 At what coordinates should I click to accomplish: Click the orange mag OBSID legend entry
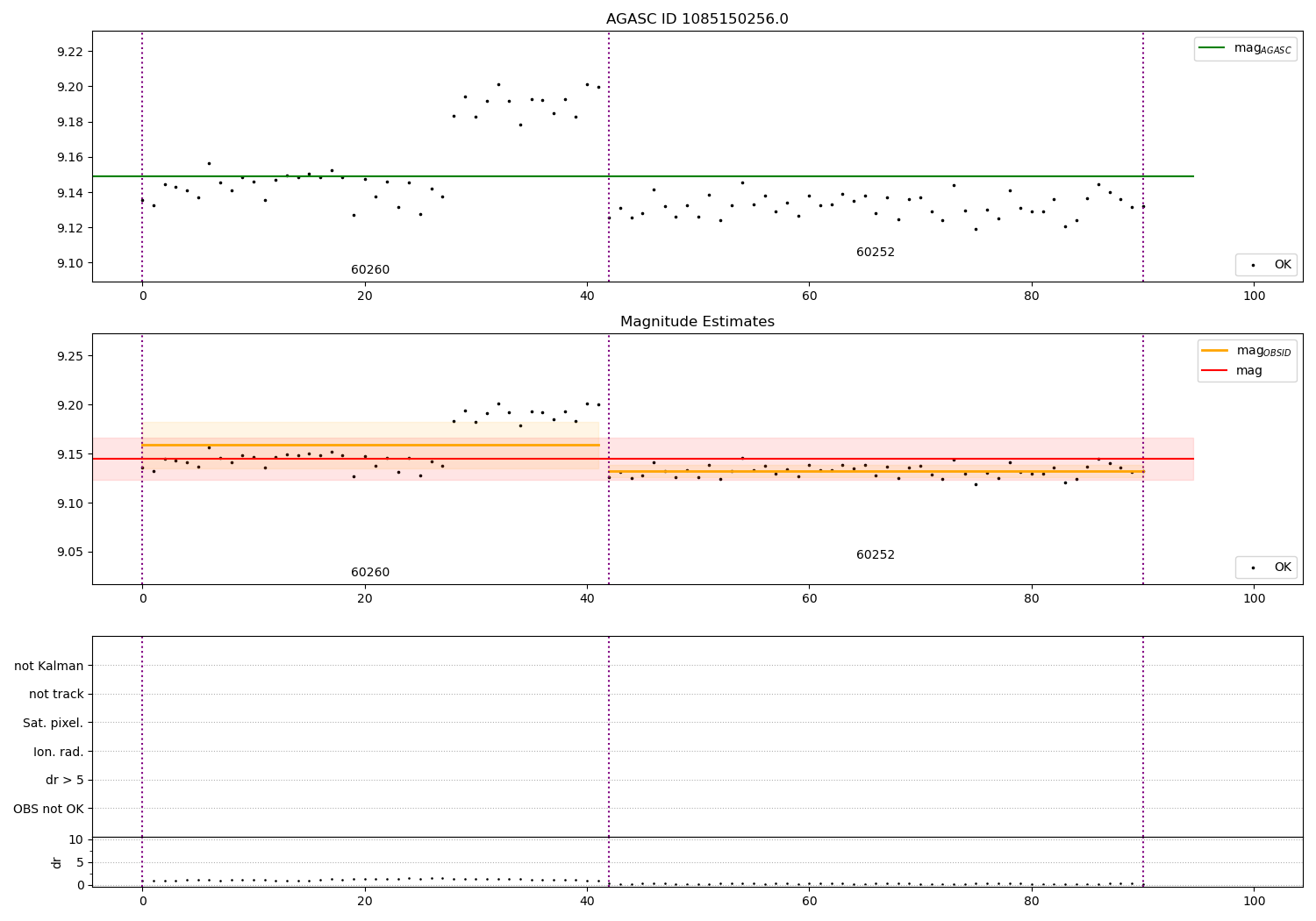[x=1247, y=351]
